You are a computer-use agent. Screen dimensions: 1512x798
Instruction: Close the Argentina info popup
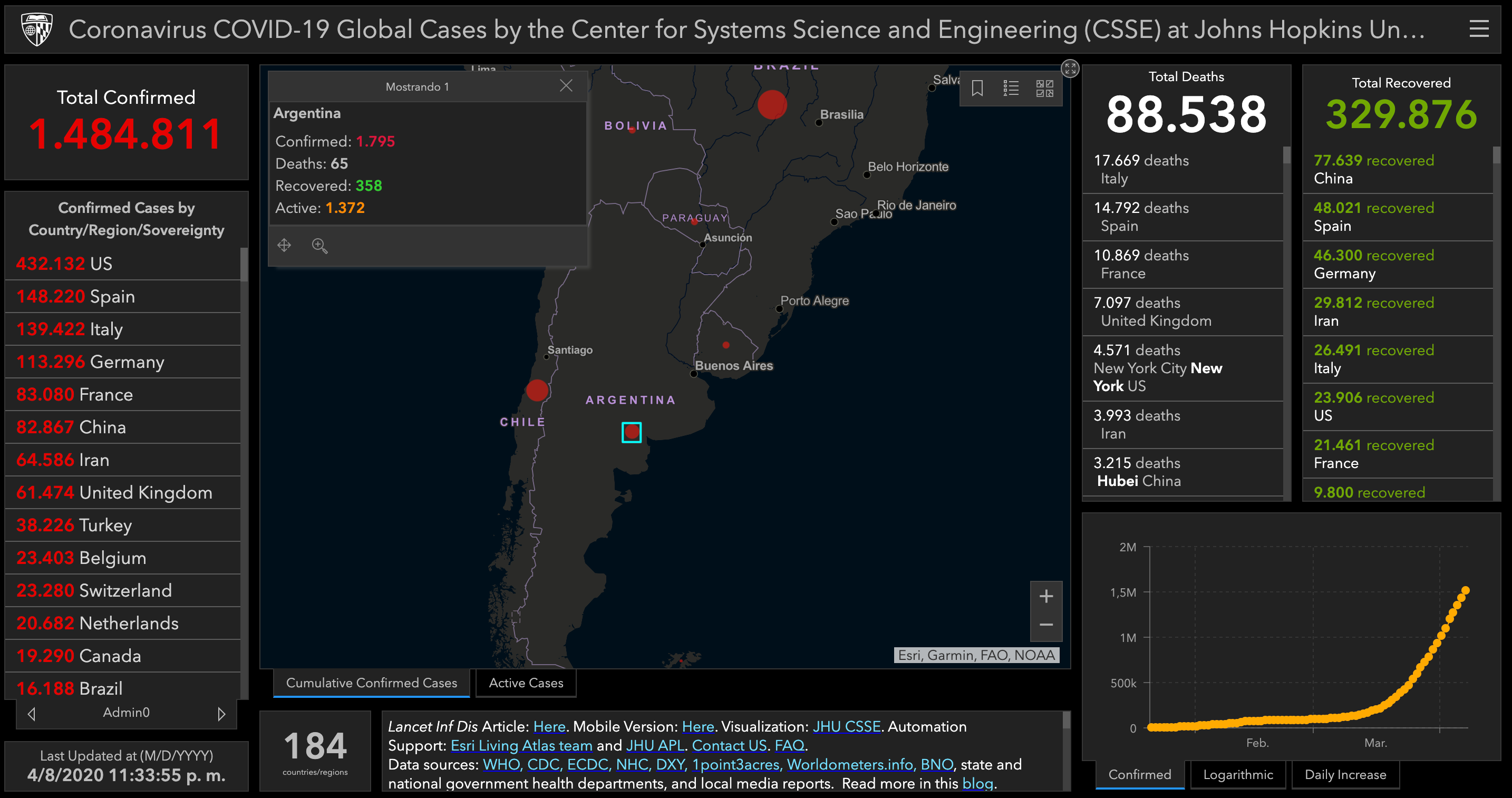click(566, 86)
